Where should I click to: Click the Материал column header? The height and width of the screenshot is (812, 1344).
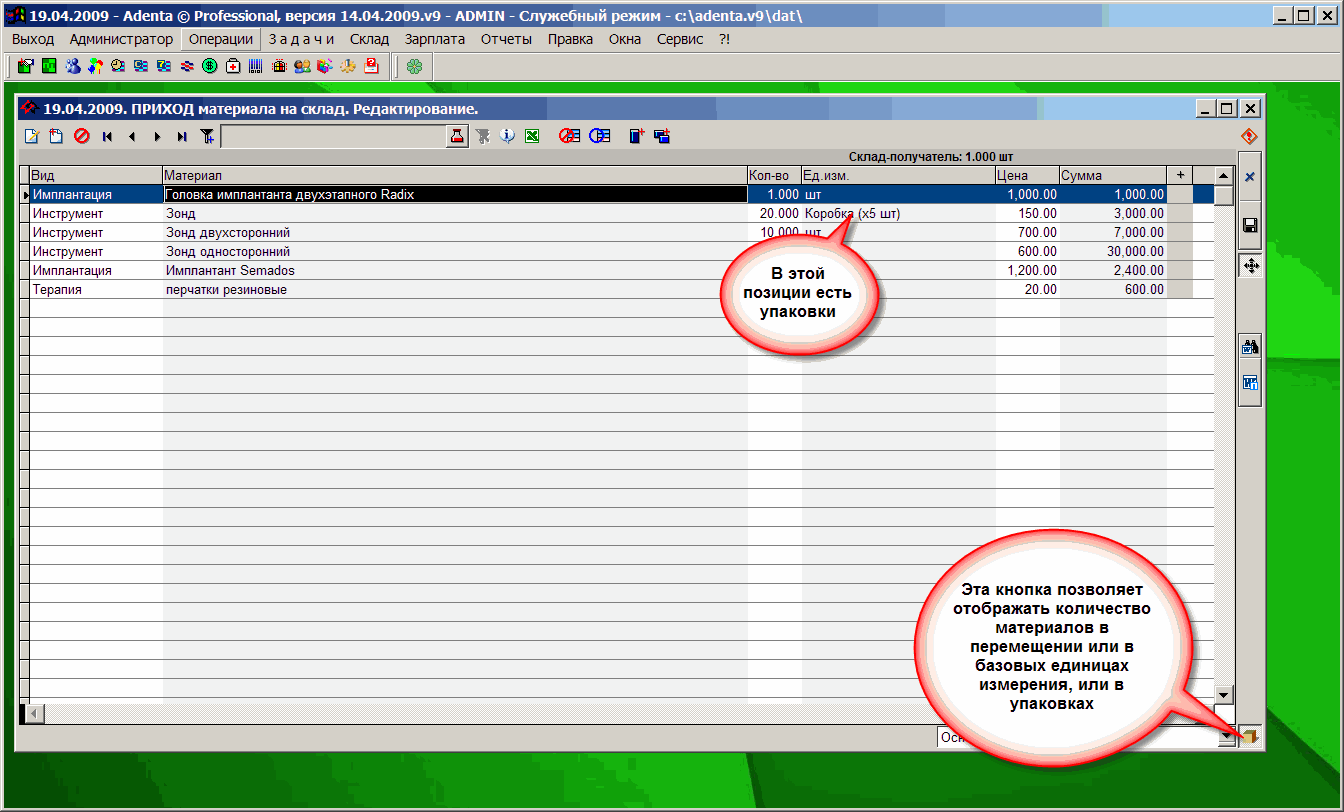454,175
